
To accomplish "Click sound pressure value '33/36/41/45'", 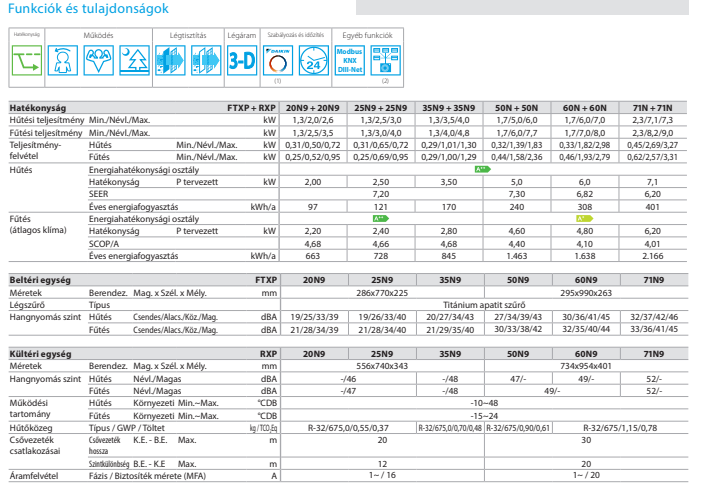I will 654,329.
